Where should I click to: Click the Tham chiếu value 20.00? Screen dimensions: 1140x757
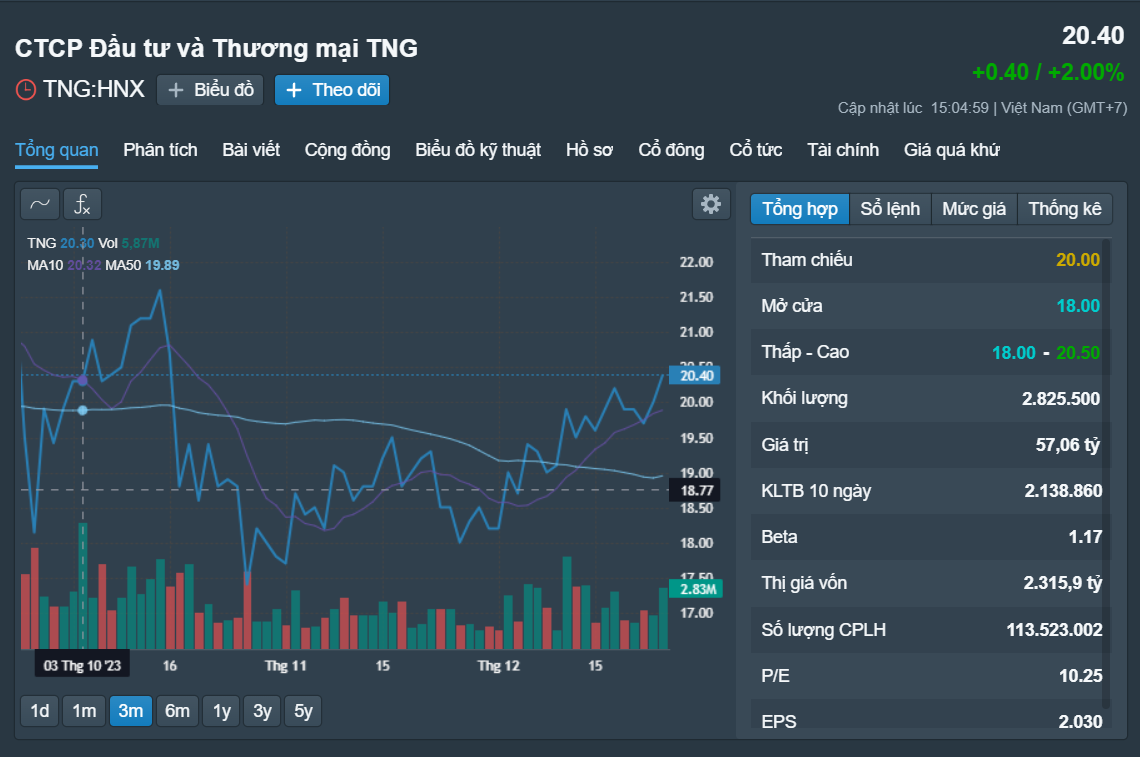coord(1077,260)
